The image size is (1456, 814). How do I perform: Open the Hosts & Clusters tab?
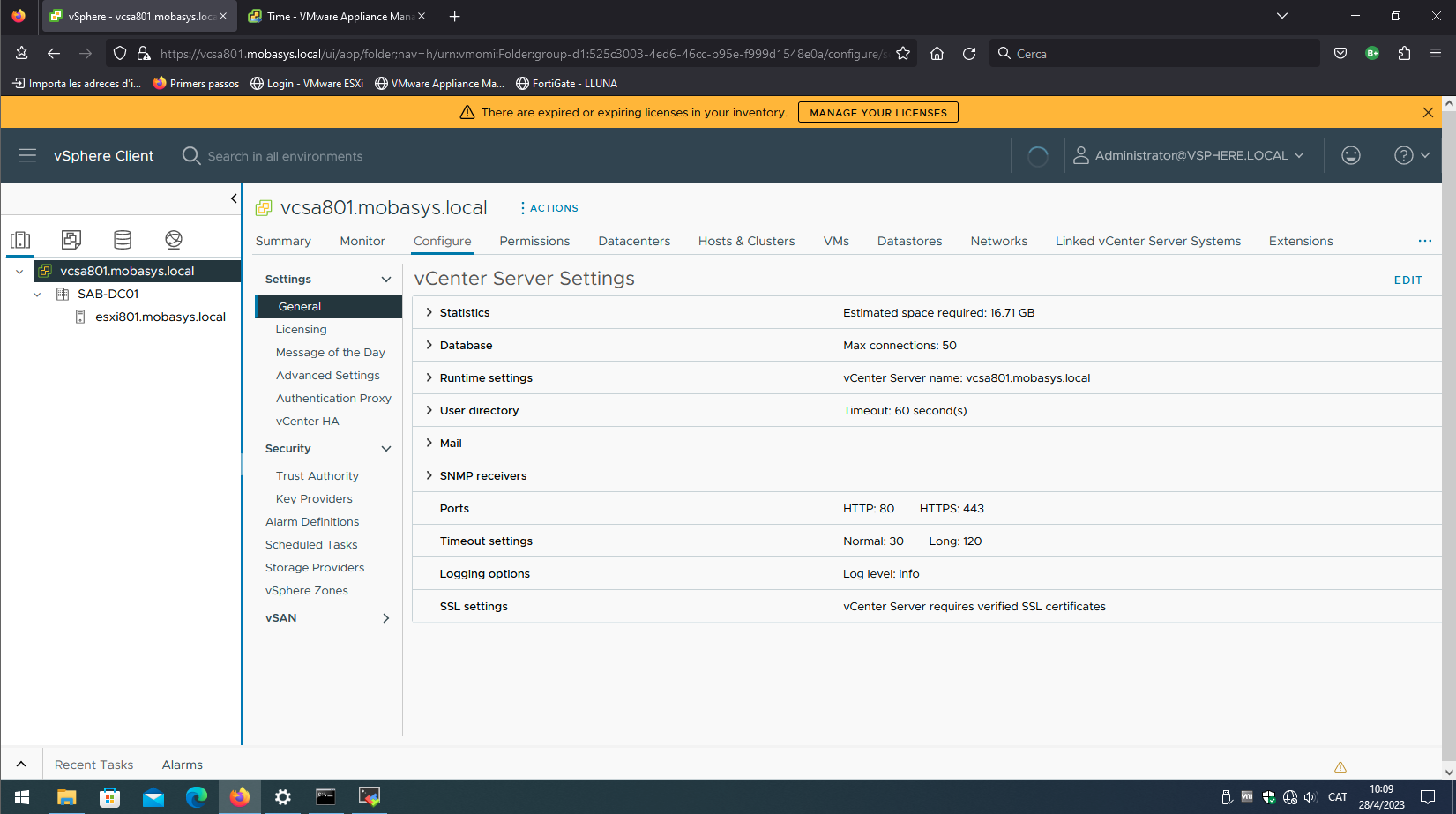746,241
